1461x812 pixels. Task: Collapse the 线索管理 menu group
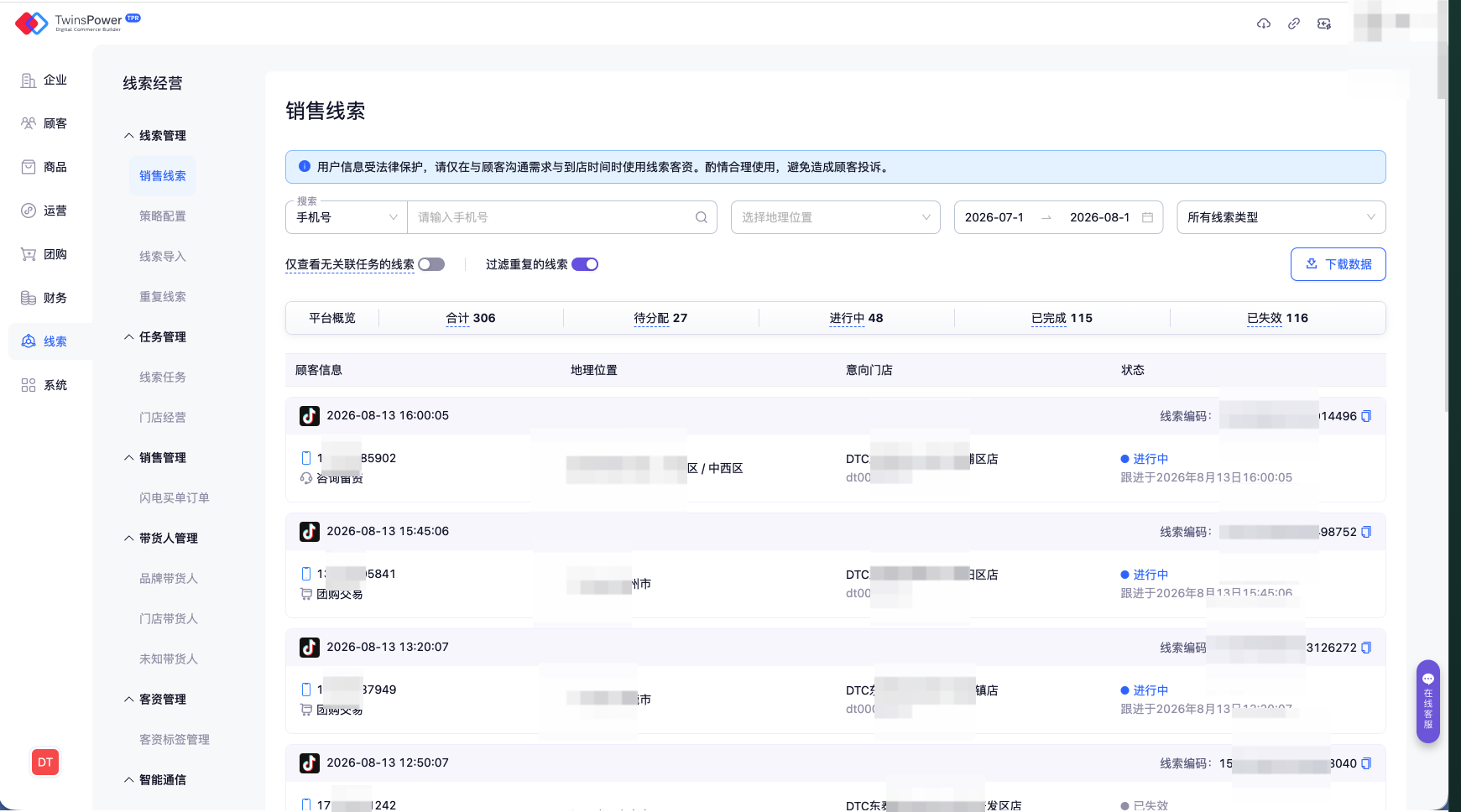(155, 136)
